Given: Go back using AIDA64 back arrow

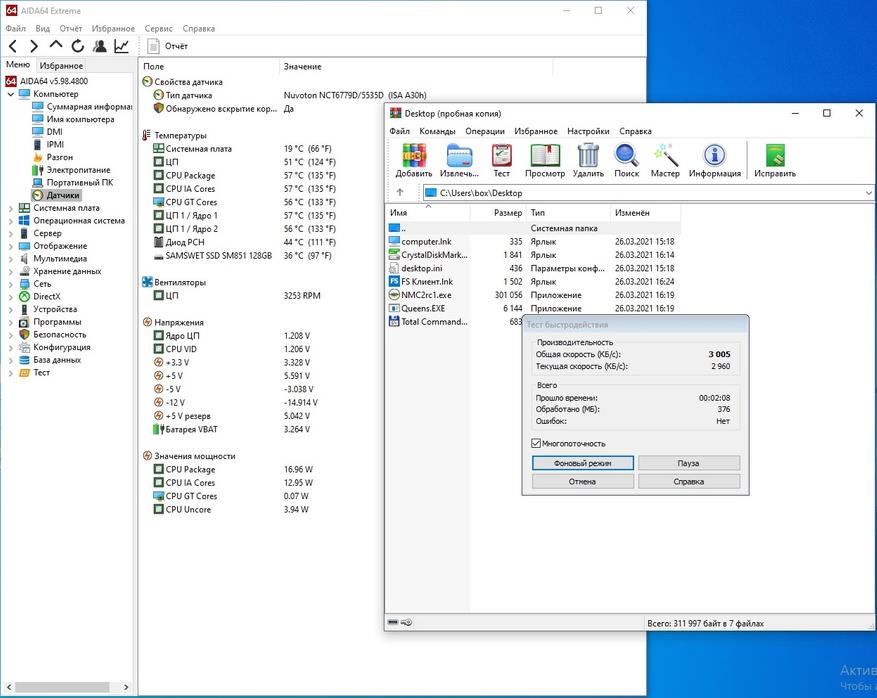Looking at the screenshot, I should coord(13,46).
